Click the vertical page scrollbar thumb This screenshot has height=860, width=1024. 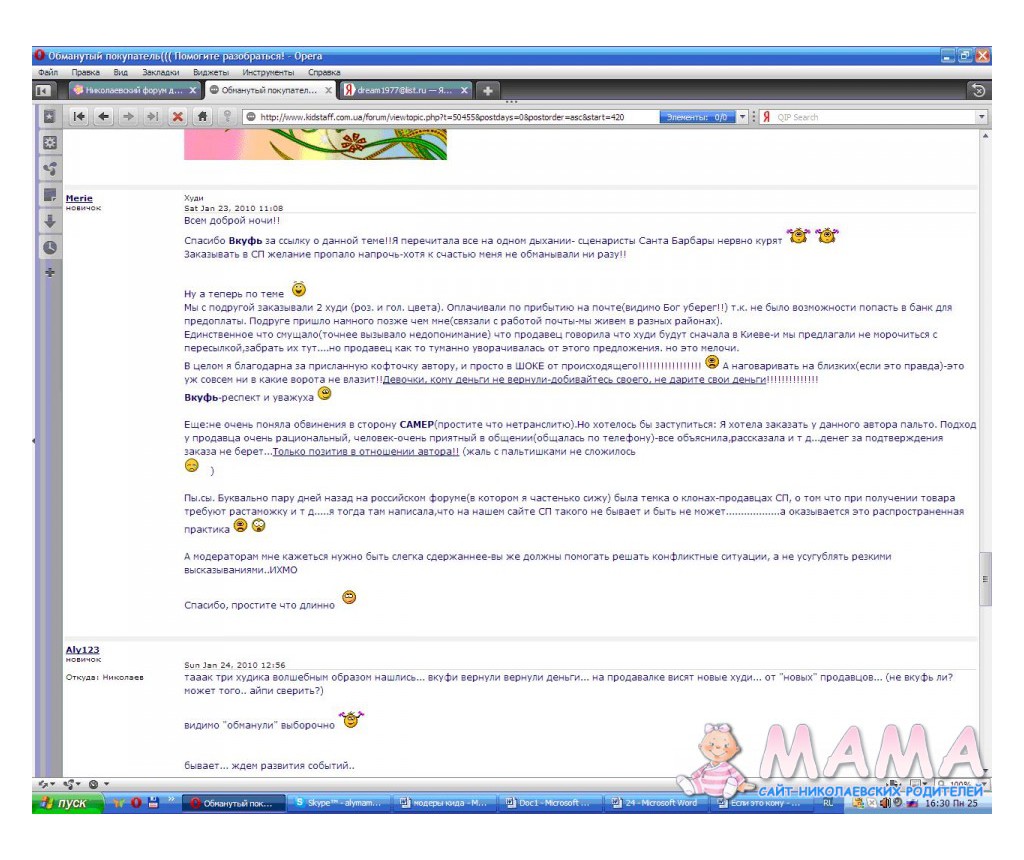pos(986,578)
